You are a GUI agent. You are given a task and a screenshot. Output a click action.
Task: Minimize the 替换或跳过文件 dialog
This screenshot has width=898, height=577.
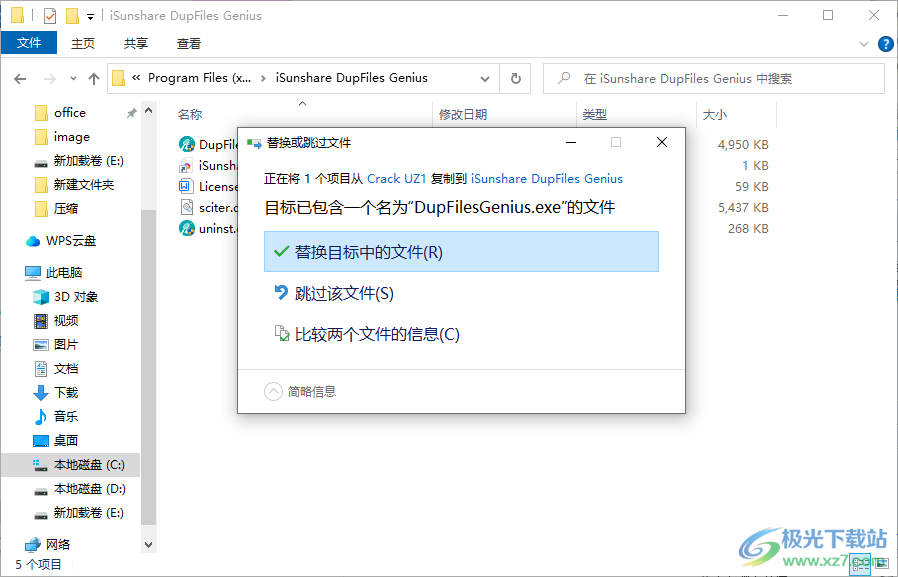click(570, 143)
